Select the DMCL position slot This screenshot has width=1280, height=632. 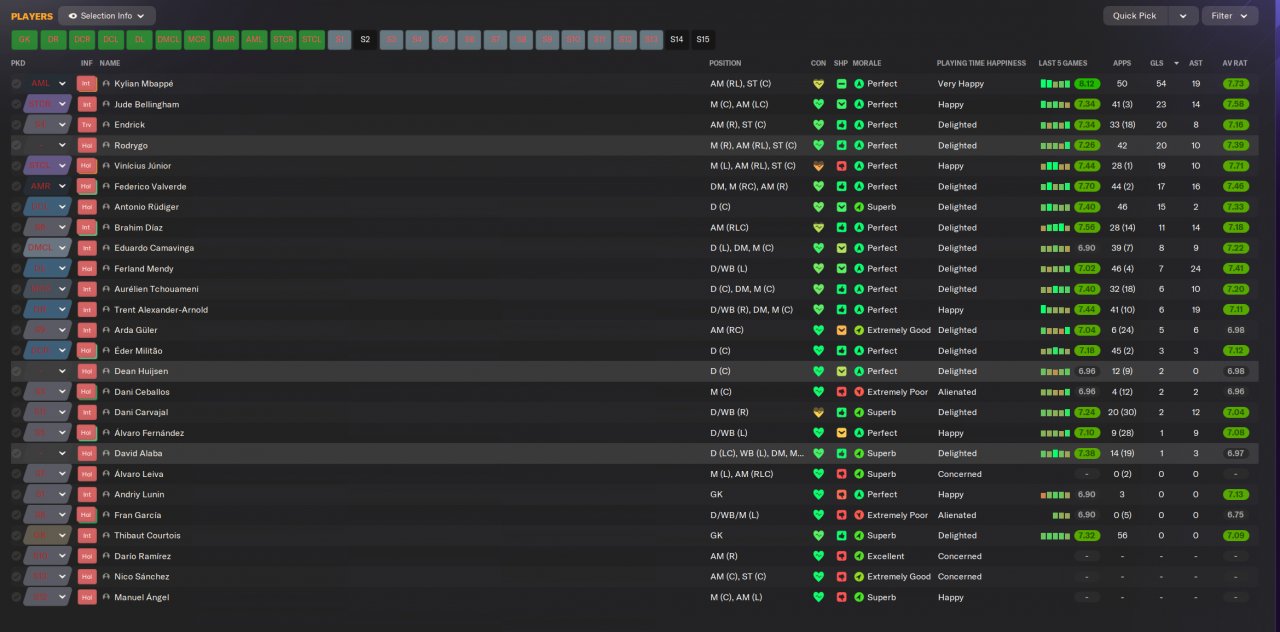pos(169,40)
